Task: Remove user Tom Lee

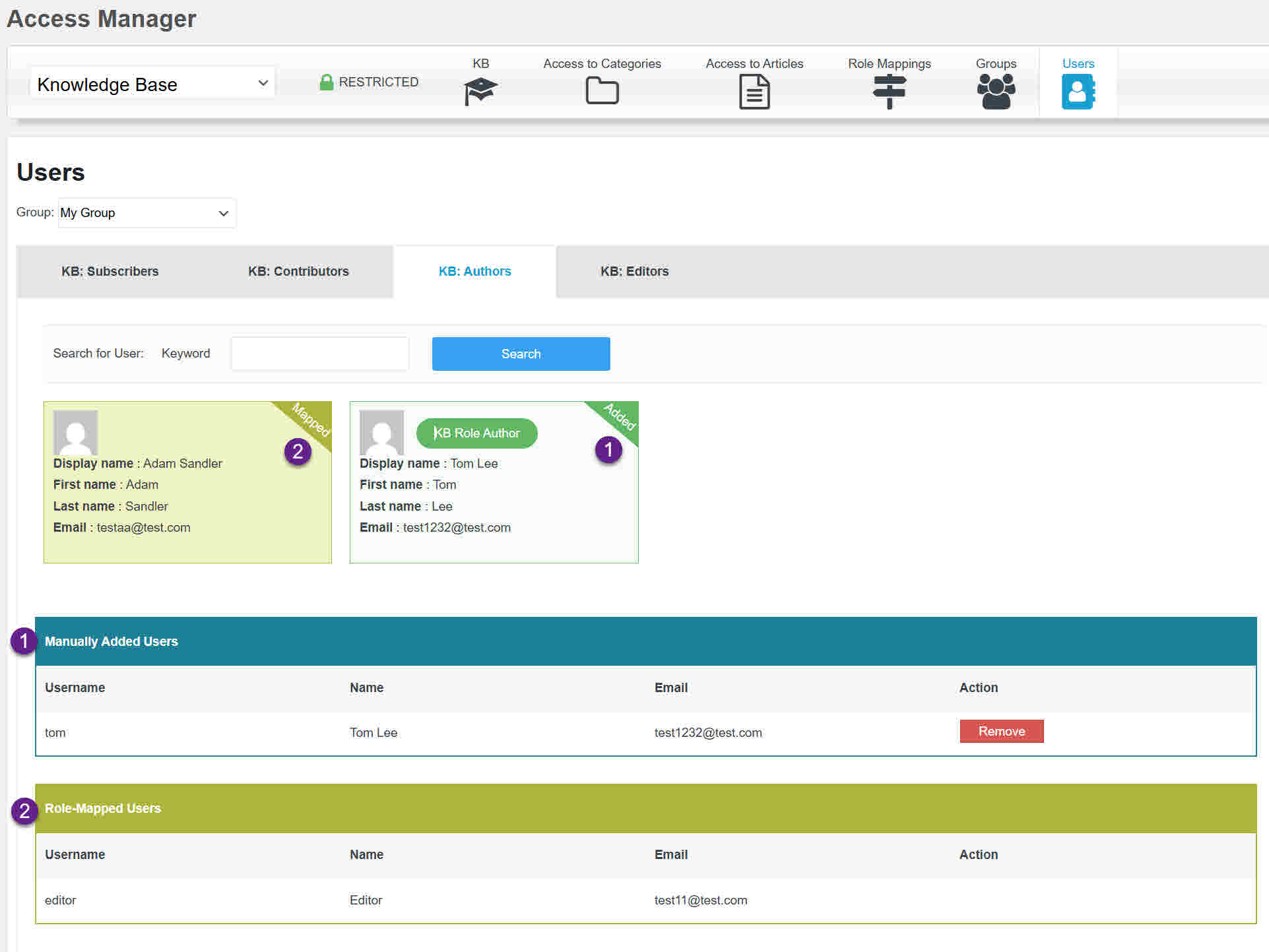Action: [1001, 731]
